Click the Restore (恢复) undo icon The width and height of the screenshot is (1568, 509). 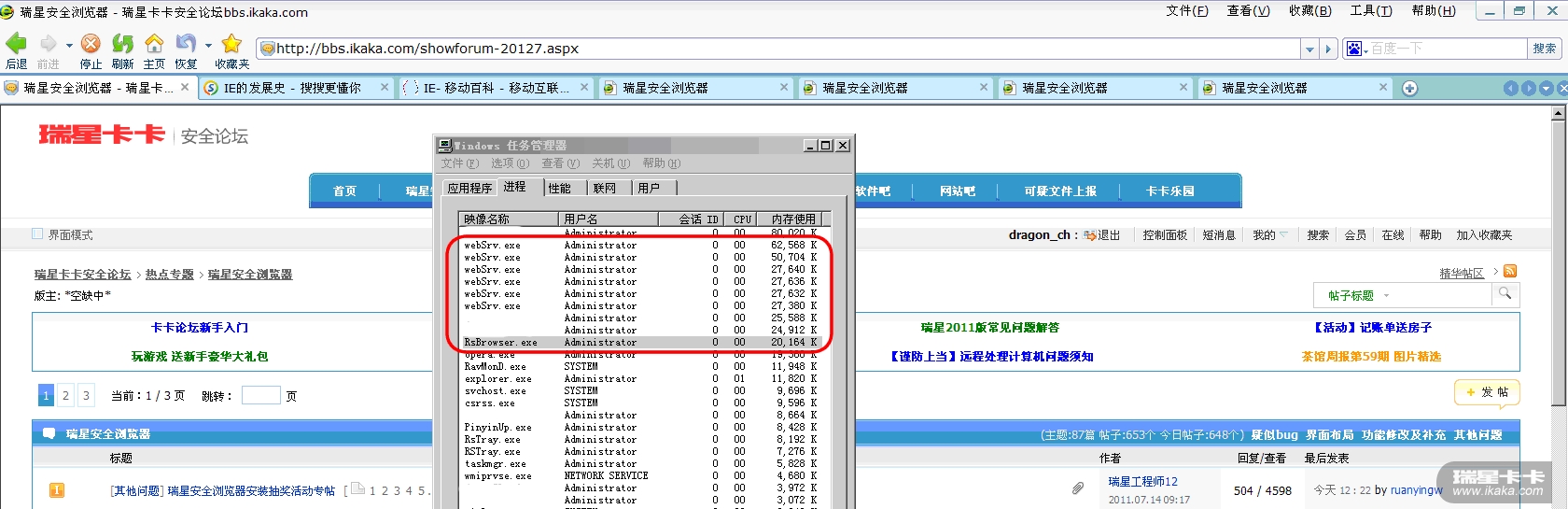coord(186,44)
